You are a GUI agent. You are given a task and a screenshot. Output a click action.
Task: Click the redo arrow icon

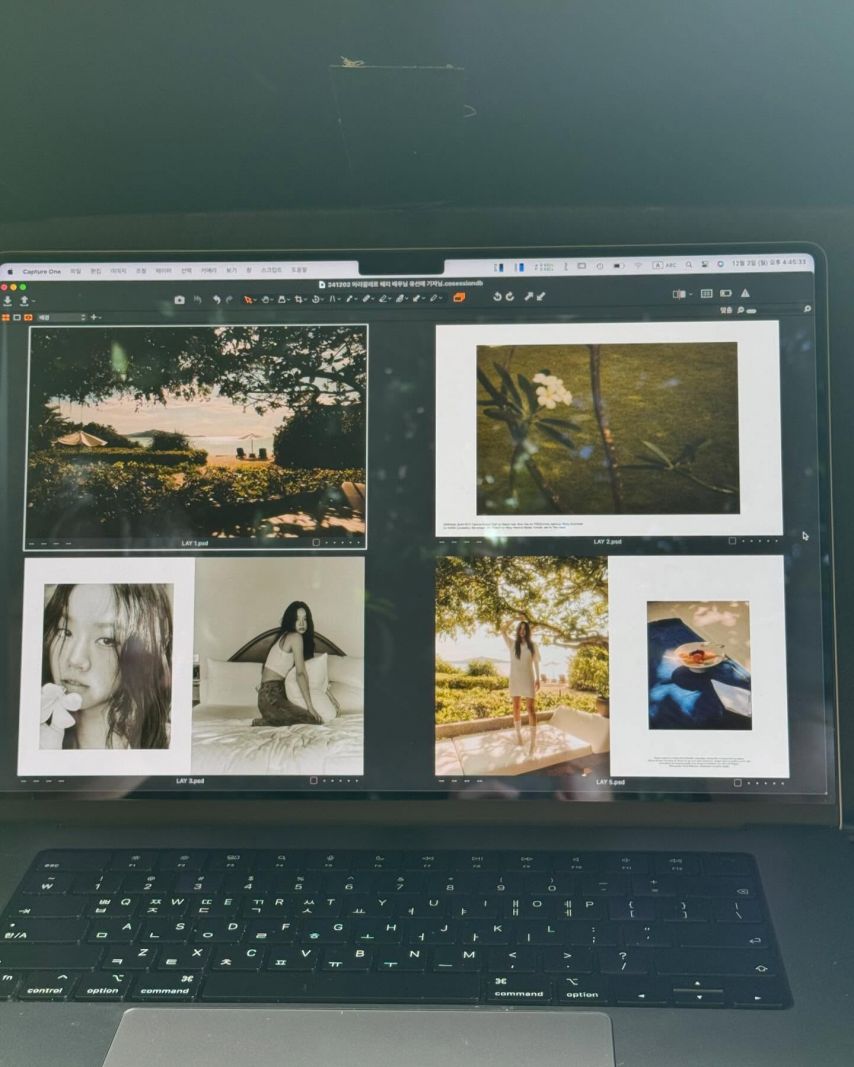[x=229, y=299]
